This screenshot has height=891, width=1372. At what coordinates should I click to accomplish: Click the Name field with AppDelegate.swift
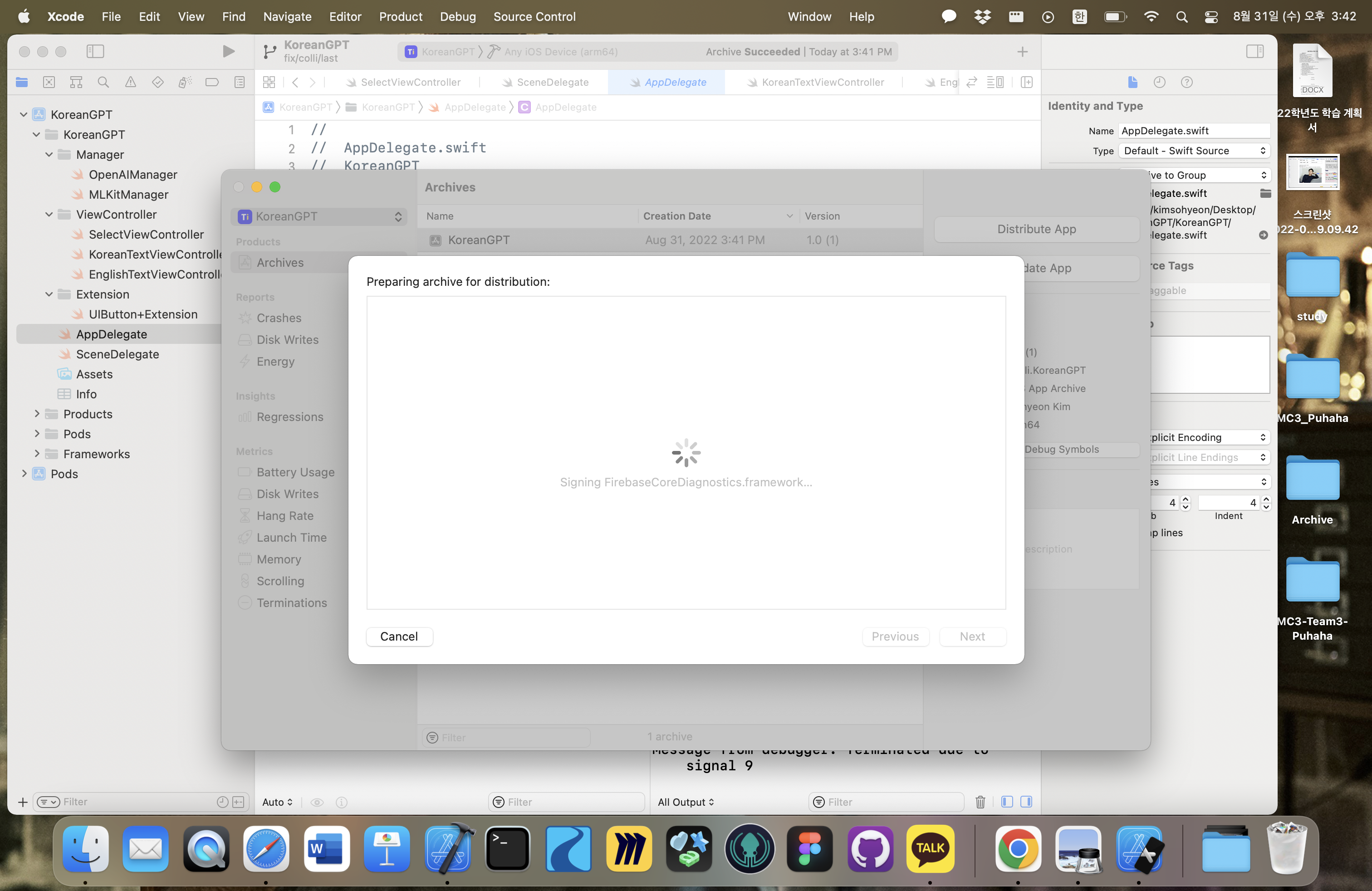[x=1194, y=131]
